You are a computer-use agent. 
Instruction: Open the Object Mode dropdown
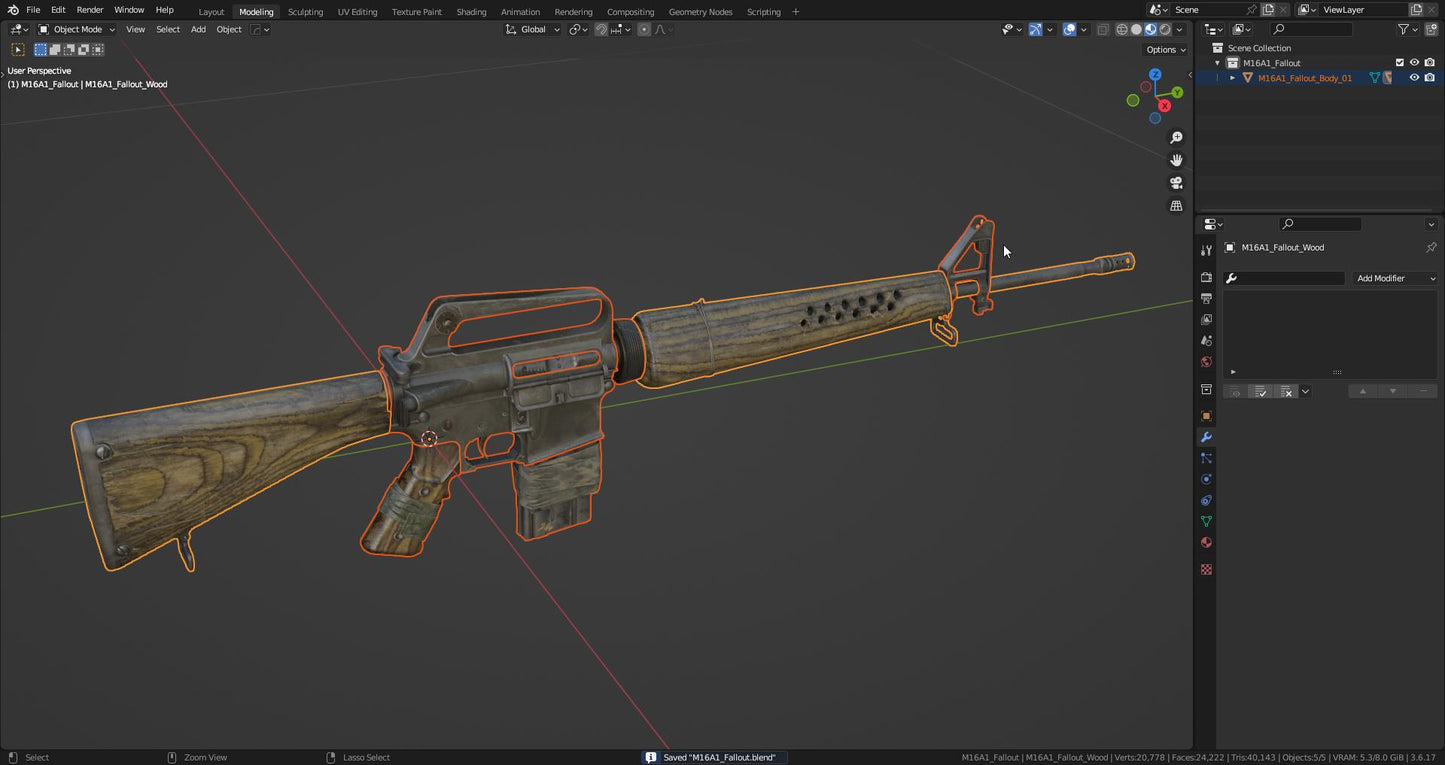point(76,29)
